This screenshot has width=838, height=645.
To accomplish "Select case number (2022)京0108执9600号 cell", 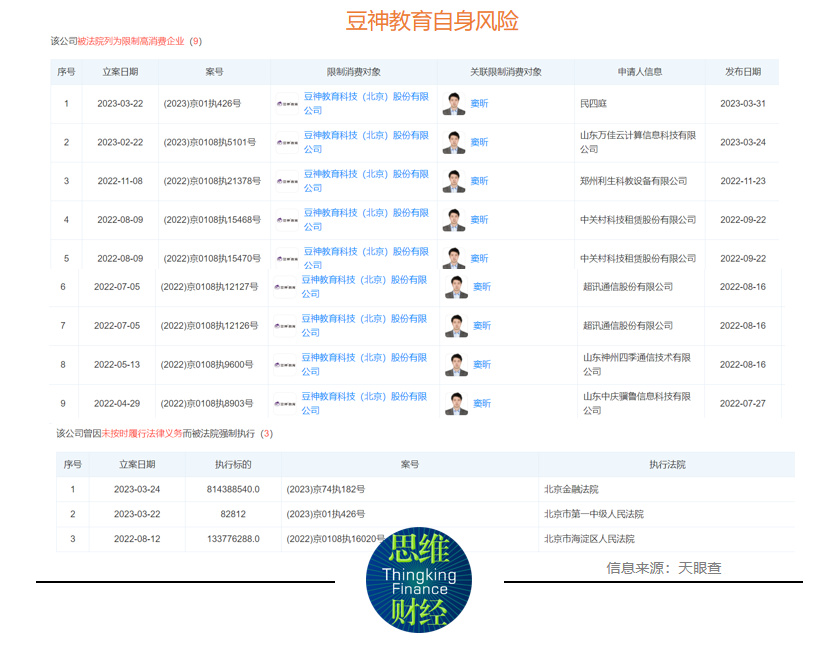I will (206, 364).
